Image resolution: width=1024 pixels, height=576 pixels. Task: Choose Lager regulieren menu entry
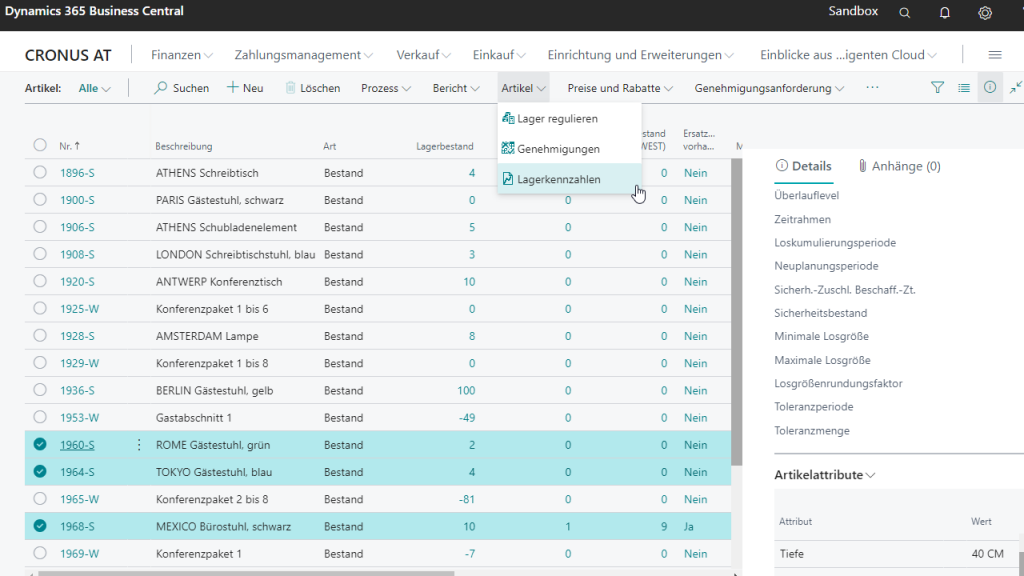click(557, 118)
